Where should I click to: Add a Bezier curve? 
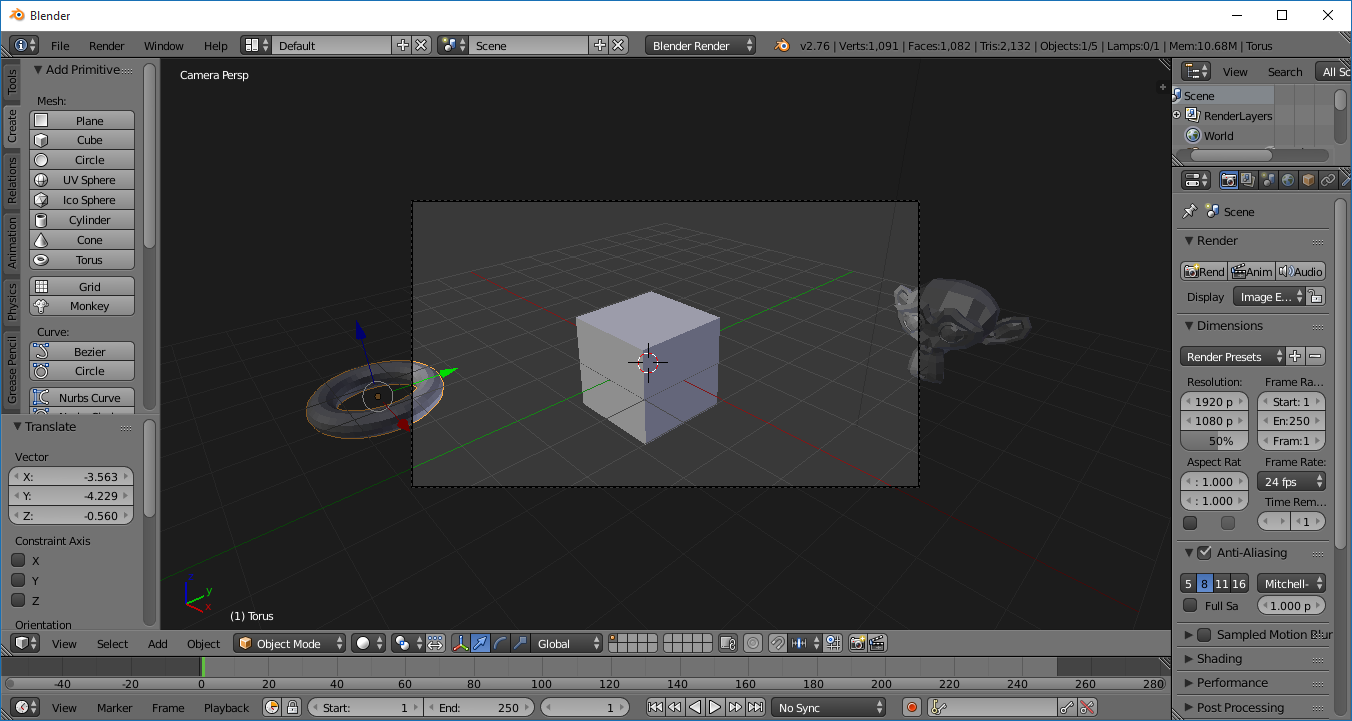pos(82,351)
